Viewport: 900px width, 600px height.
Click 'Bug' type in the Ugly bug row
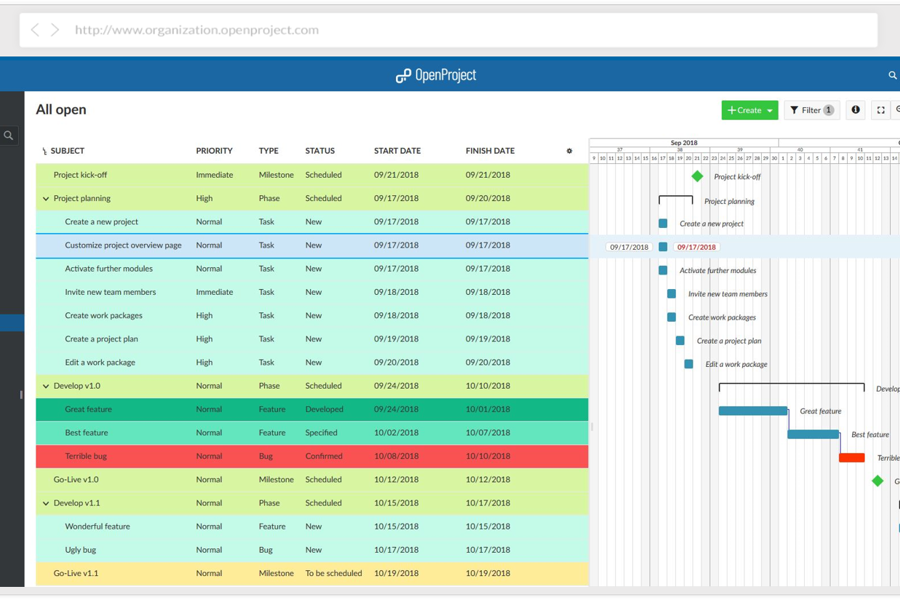[266, 550]
